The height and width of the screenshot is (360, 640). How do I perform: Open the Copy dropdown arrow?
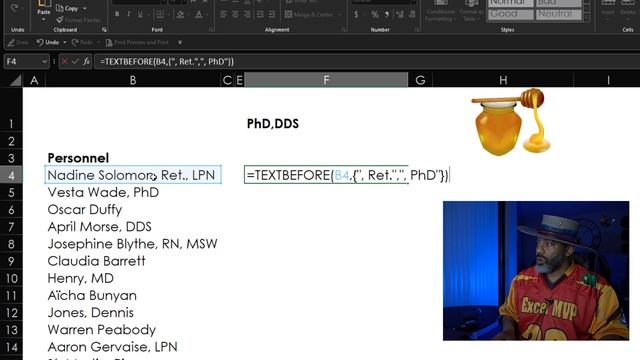point(85,8)
